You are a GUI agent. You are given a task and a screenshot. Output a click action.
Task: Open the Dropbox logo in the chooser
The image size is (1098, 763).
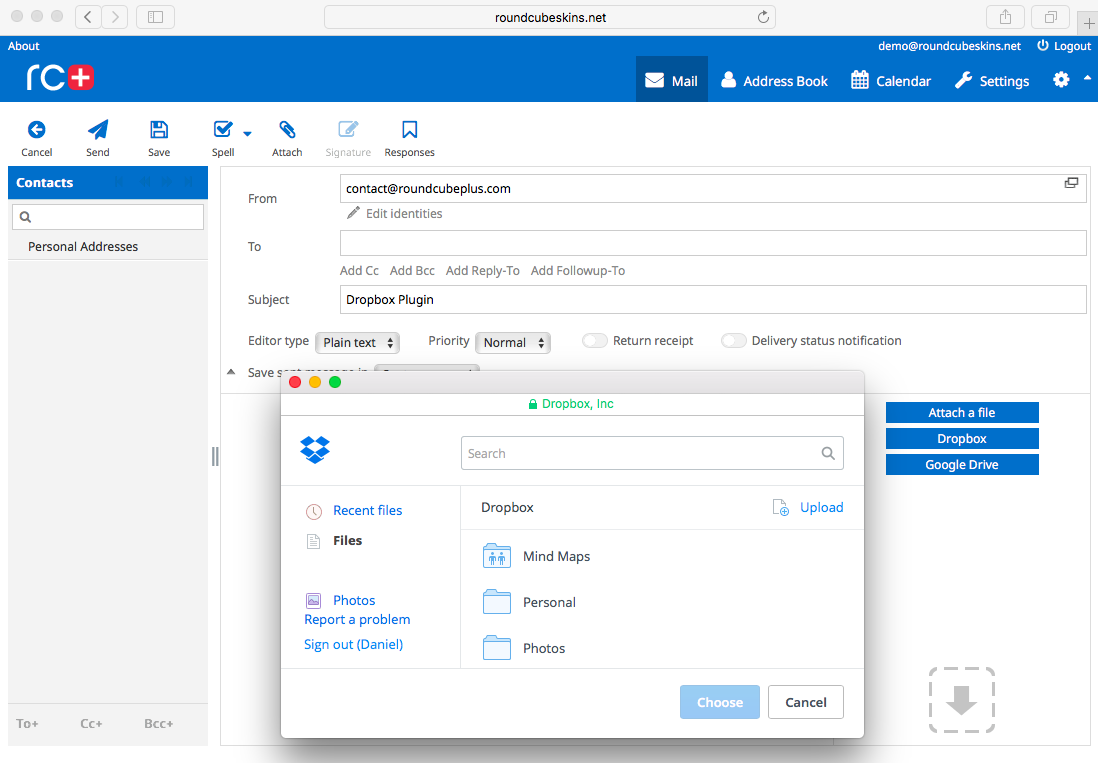(315, 449)
